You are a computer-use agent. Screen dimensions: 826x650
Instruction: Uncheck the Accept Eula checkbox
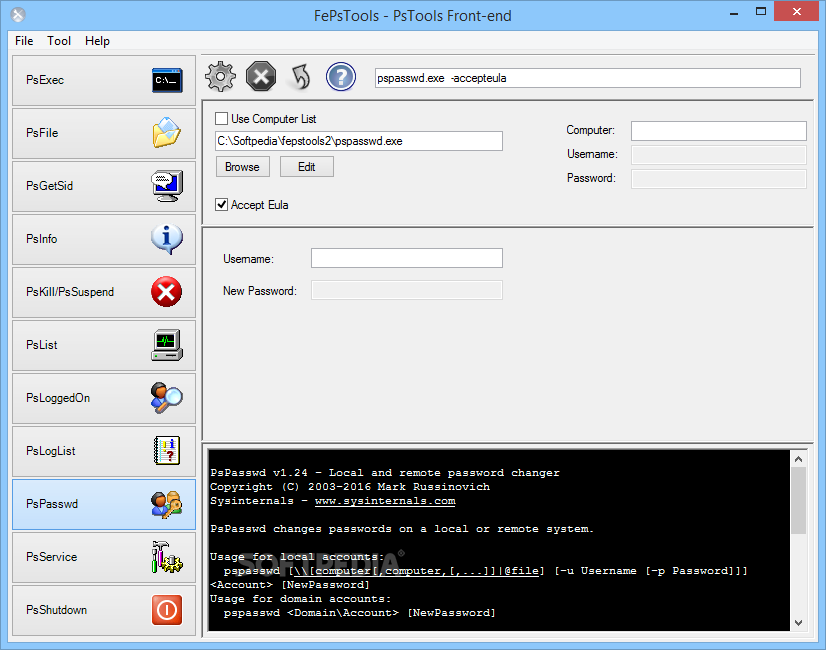click(221, 204)
